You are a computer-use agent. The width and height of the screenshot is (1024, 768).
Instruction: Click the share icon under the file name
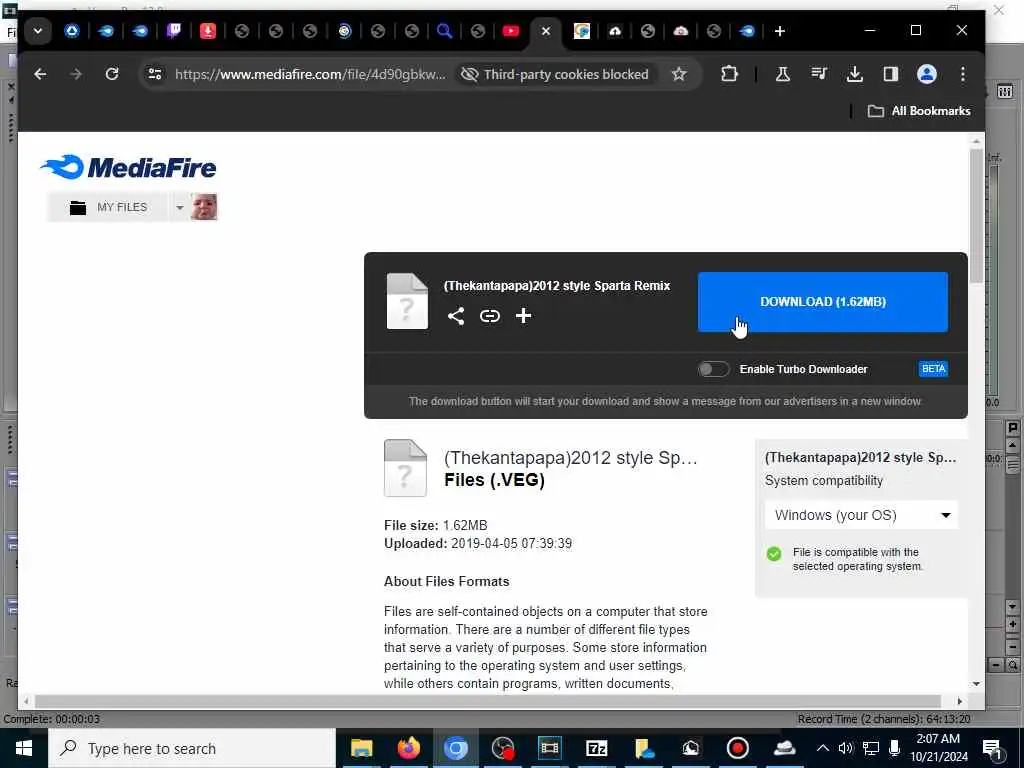456,316
